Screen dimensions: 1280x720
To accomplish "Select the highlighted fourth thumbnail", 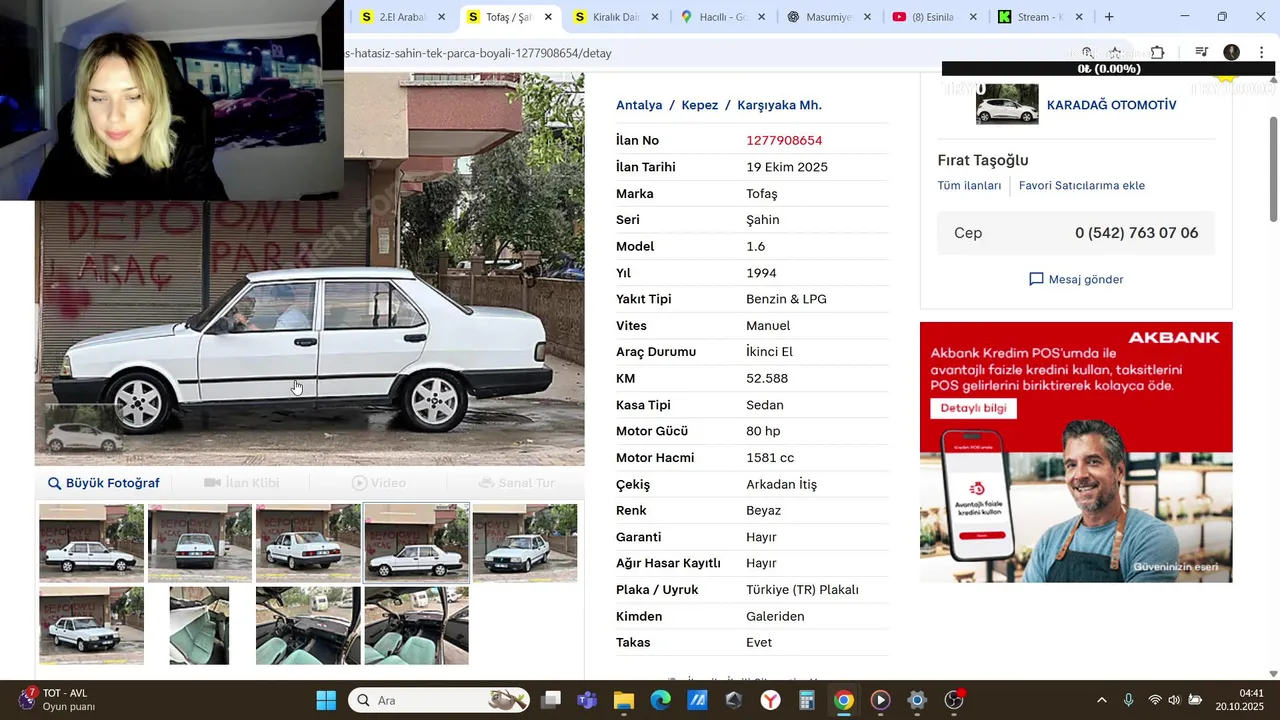I will pos(416,543).
